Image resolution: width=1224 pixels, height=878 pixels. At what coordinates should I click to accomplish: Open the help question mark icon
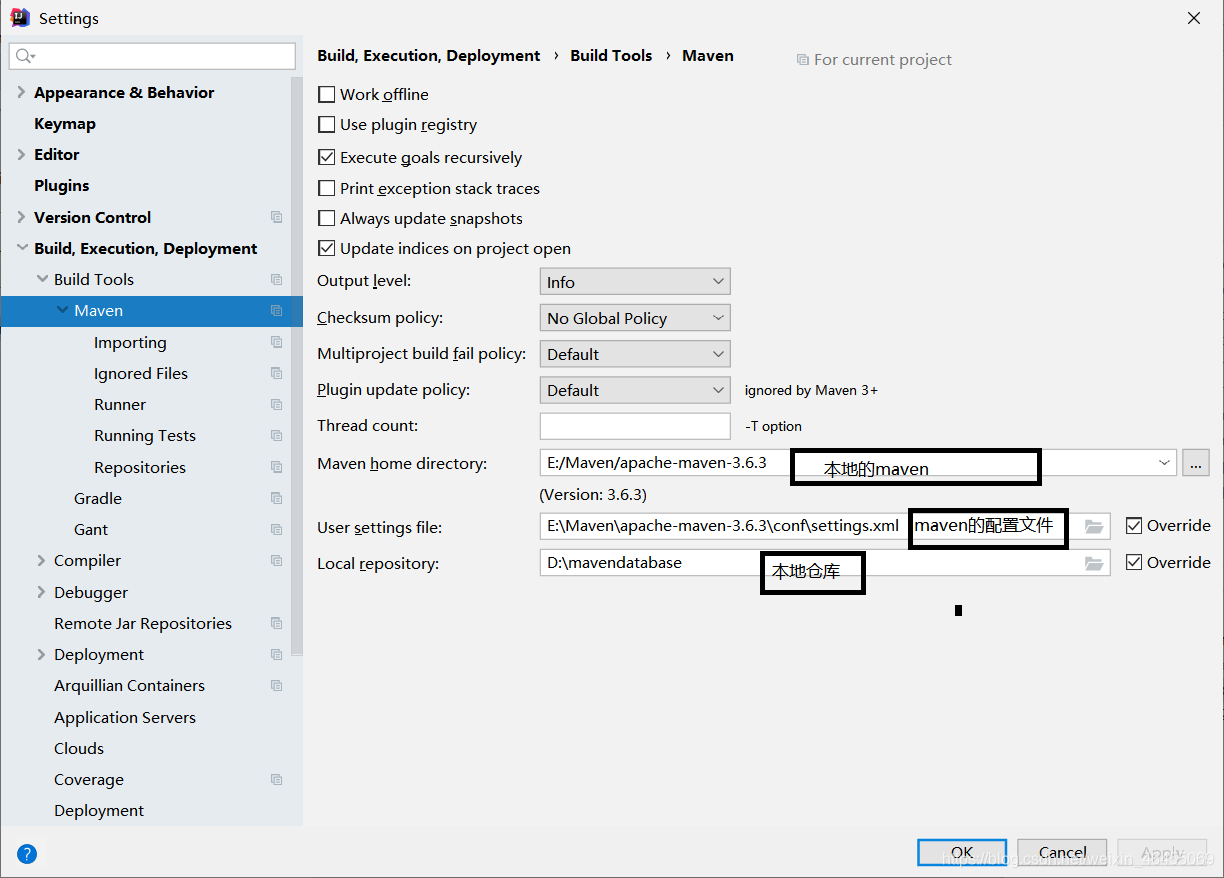tap(27, 854)
